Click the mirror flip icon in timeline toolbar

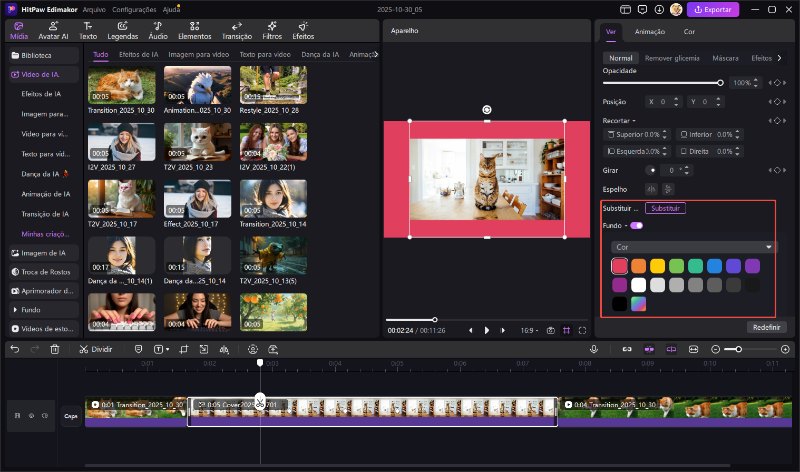point(224,349)
